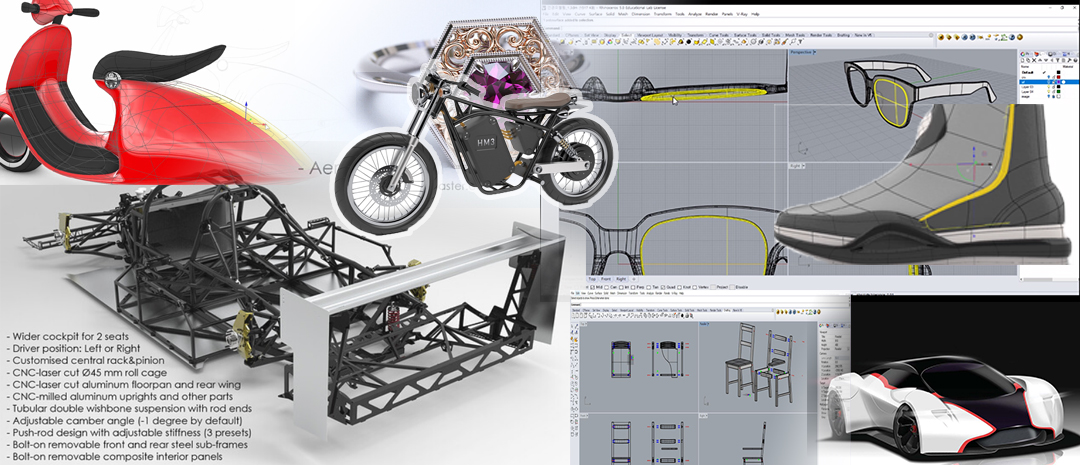Switch to the Viewport Layout toolbar tab
This screenshot has width=1080, height=465.
pos(650,35)
